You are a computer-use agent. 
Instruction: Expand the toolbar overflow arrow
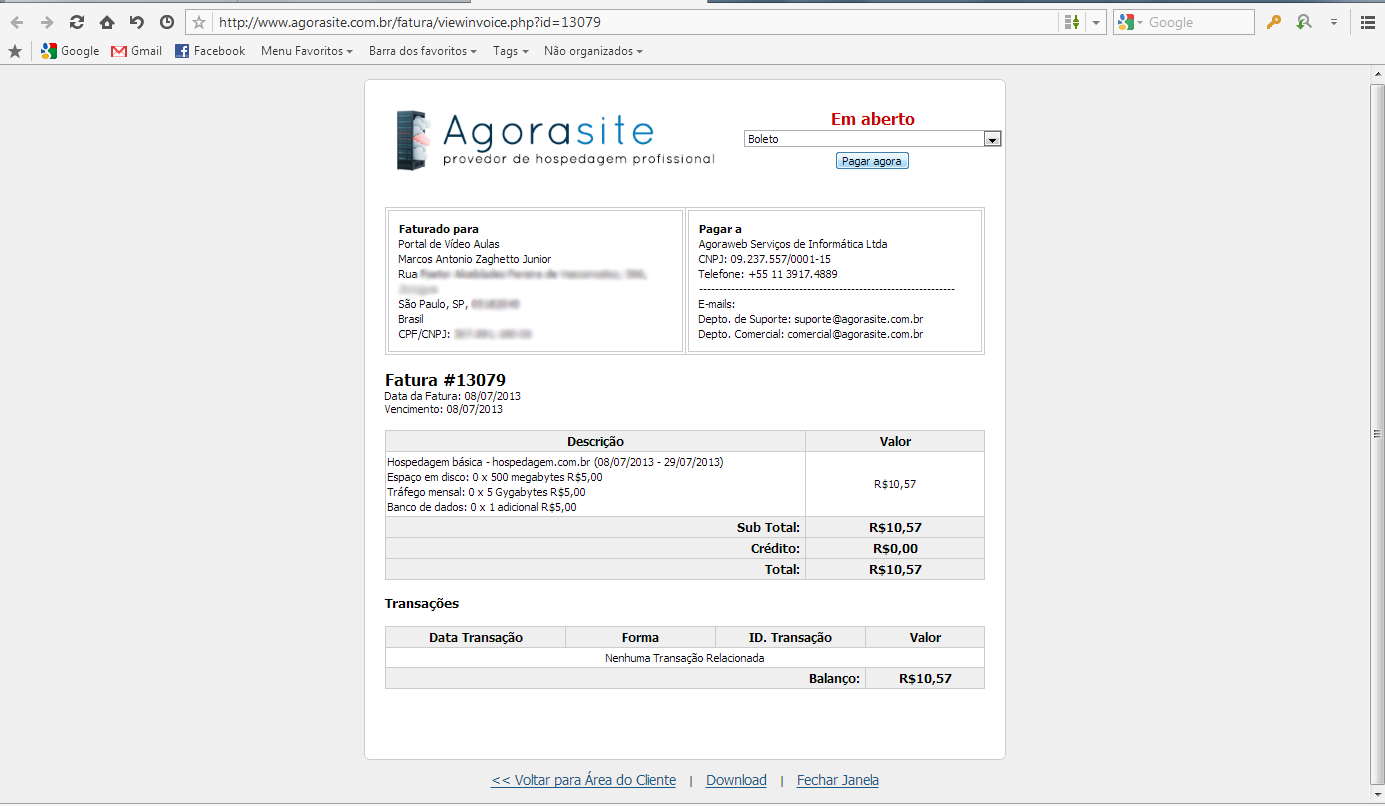pos(1333,22)
